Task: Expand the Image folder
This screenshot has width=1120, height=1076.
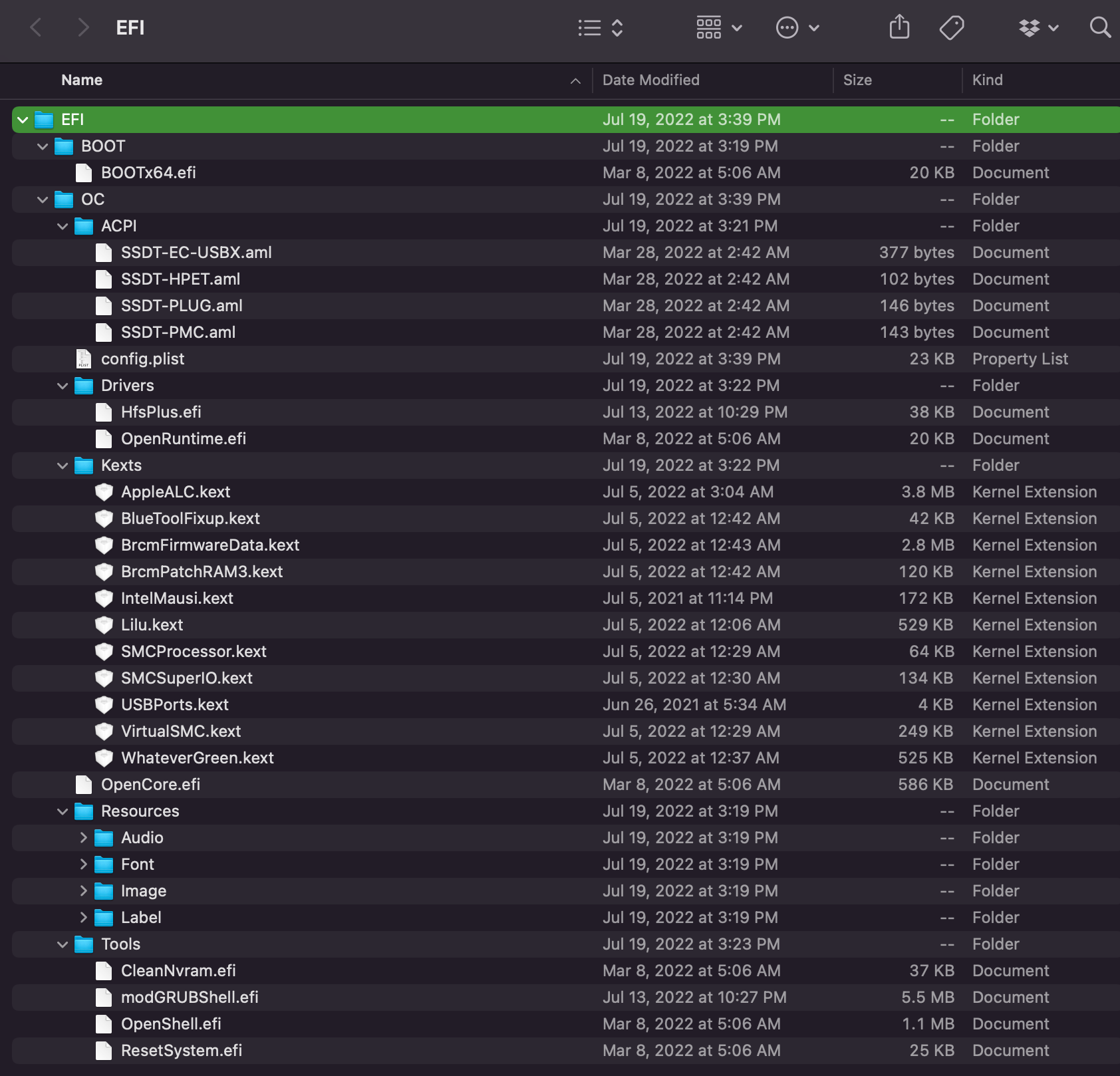Action: (x=83, y=891)
